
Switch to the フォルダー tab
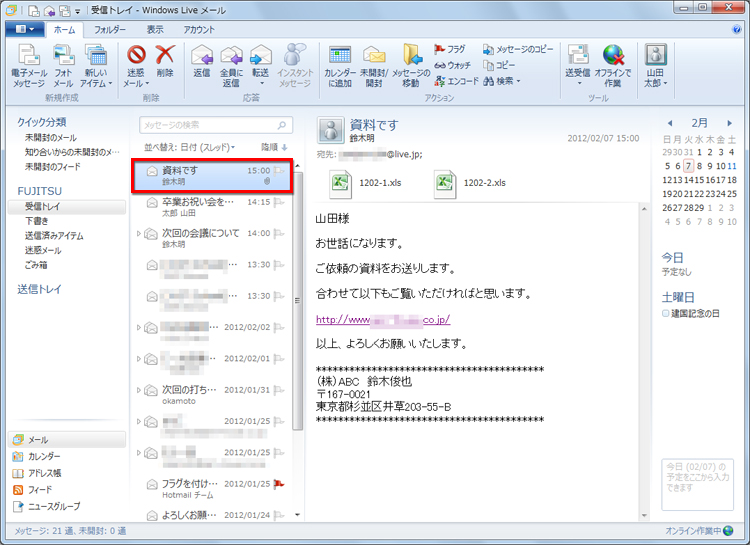click(110, 30)
